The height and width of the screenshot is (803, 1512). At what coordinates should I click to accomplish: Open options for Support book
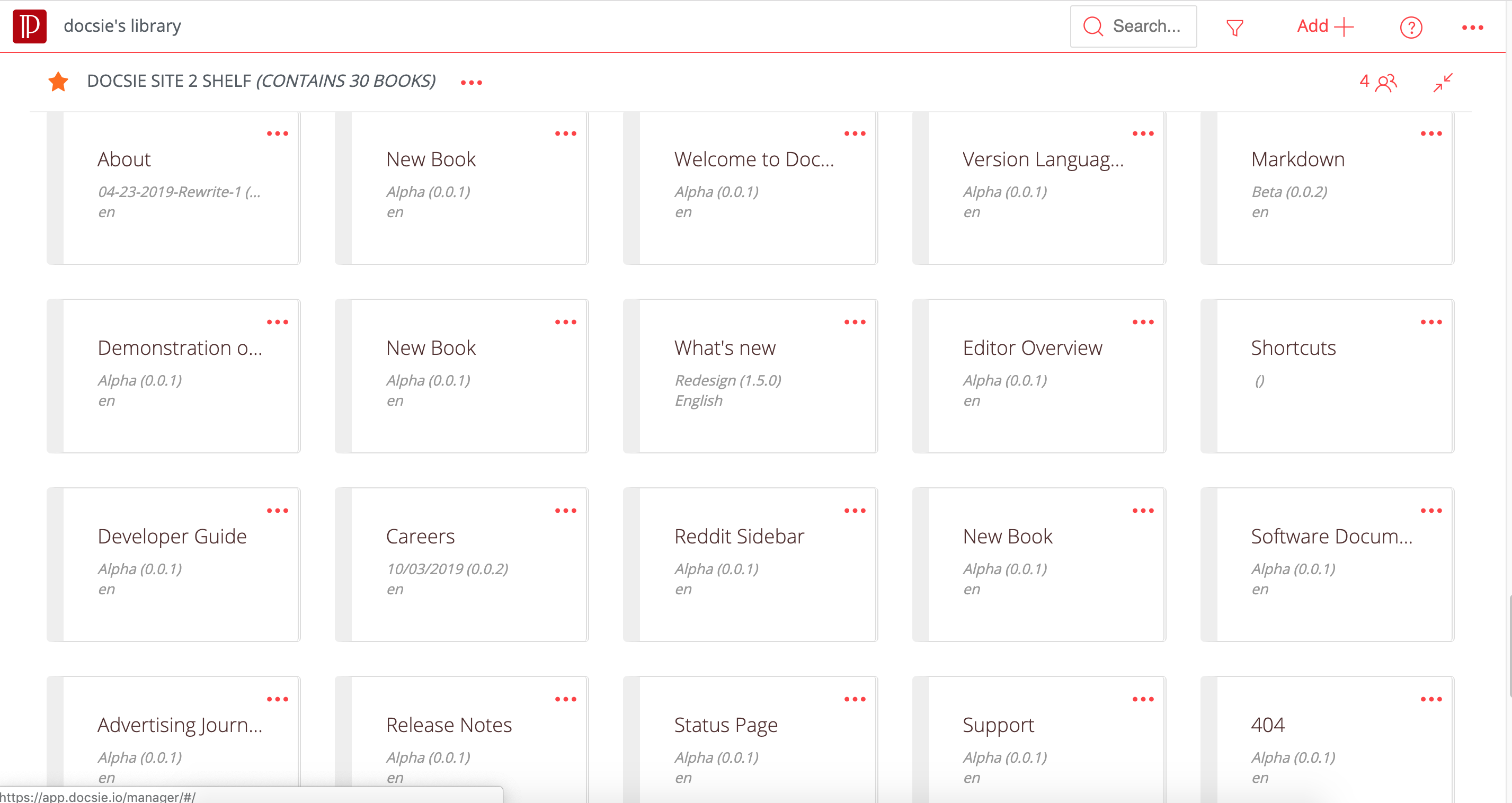pos(1143,699)
